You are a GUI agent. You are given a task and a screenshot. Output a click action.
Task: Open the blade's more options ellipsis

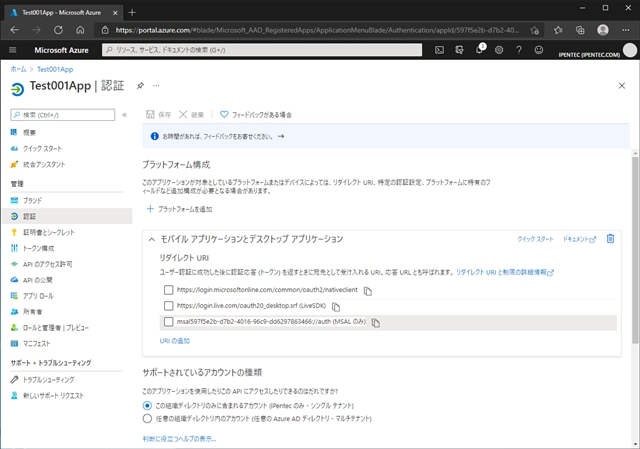[x=156, y=86]
